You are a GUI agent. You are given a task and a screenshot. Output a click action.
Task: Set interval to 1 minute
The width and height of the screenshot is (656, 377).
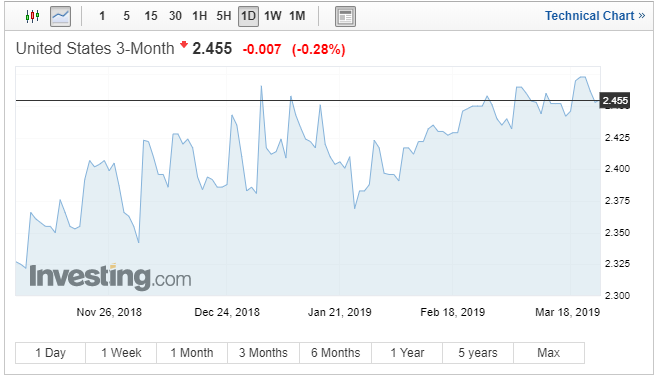coord(102,16)
